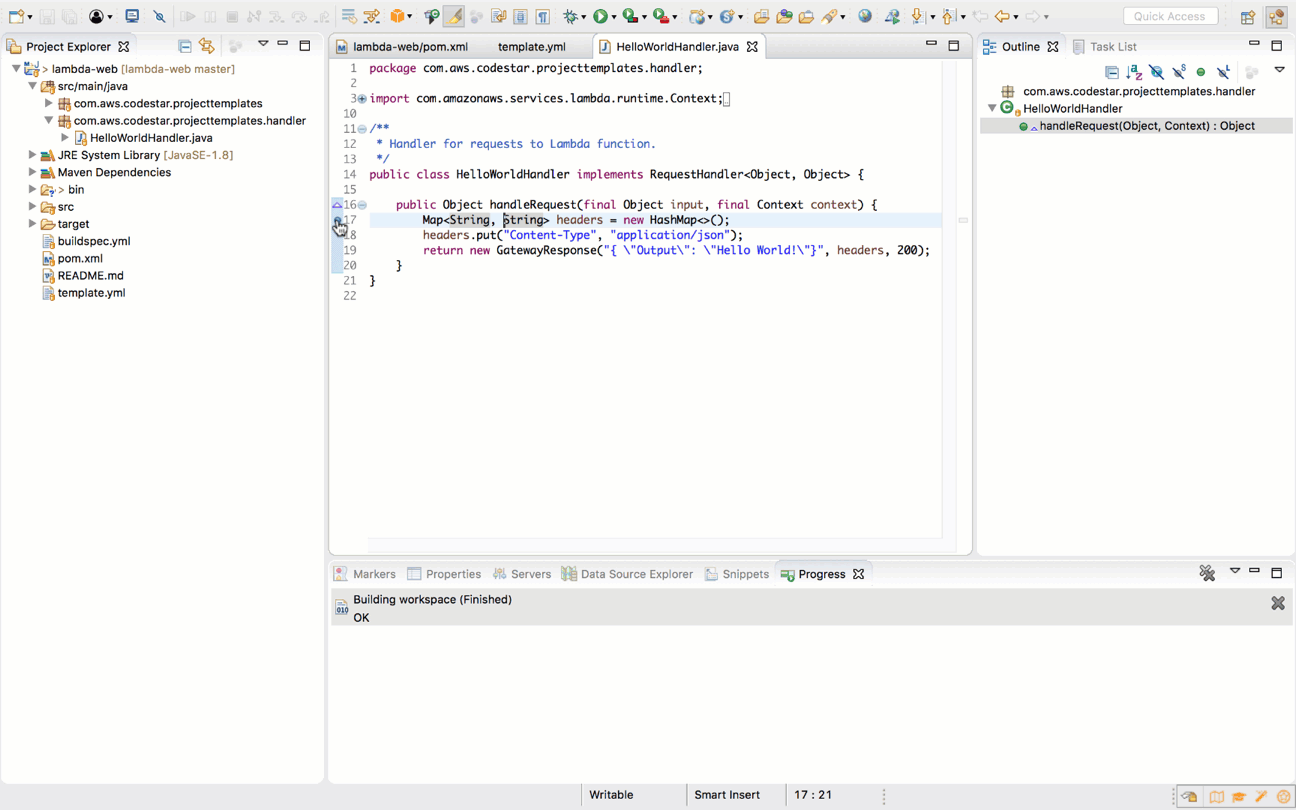Screen dimensions: 1296x810
Task: Toggle Hide Fields in Outline toolbar
Action: click(1157, 72)
